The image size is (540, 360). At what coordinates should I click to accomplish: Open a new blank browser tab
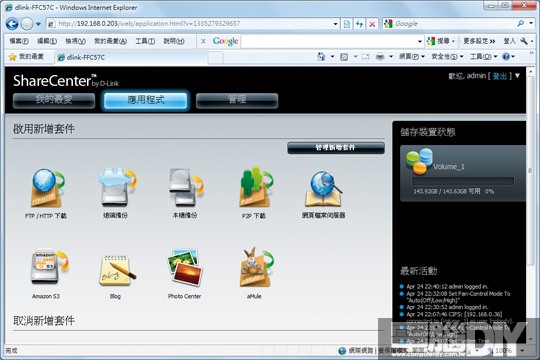[x=215, y=58]
